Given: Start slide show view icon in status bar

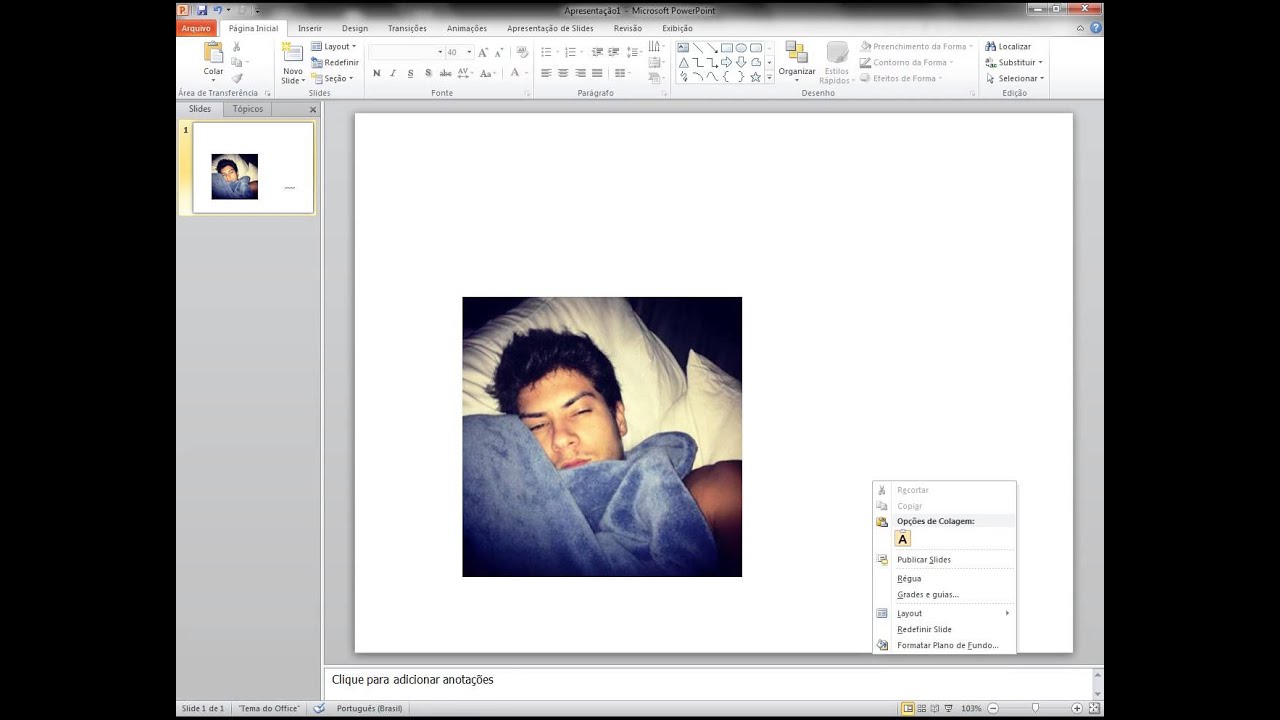Looking at the screenshot, I should [x=949, y=708].
